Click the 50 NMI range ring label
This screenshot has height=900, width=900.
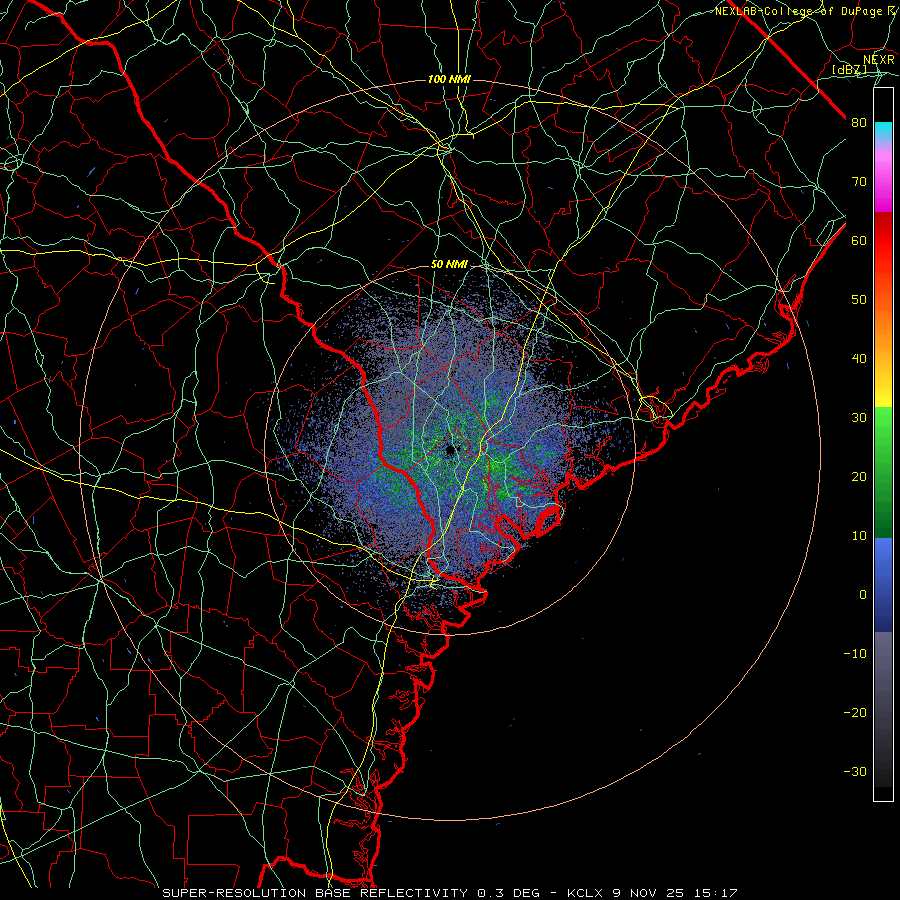tap(449, 265)
